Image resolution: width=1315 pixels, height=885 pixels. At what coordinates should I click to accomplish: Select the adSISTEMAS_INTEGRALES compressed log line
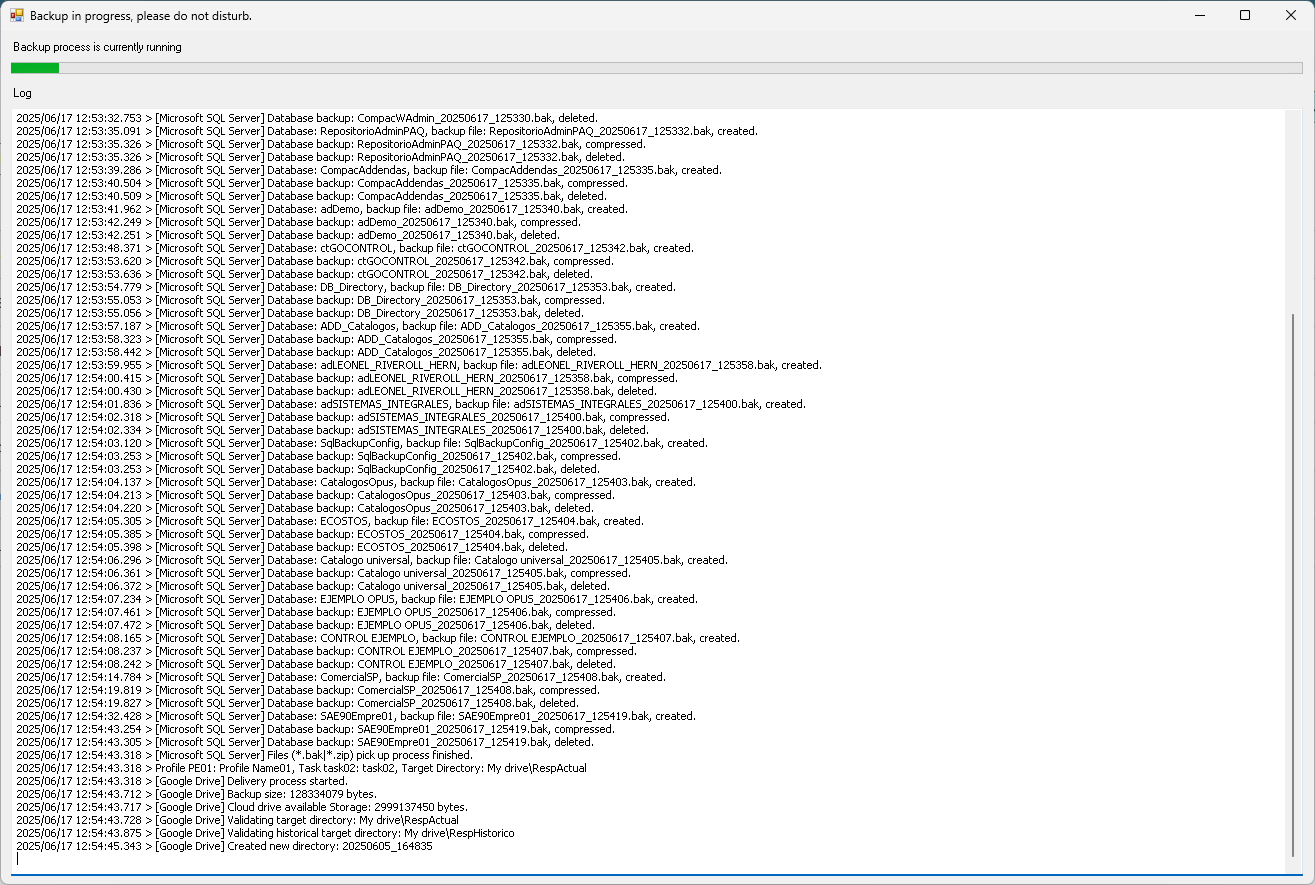click(x=343, y=417)
